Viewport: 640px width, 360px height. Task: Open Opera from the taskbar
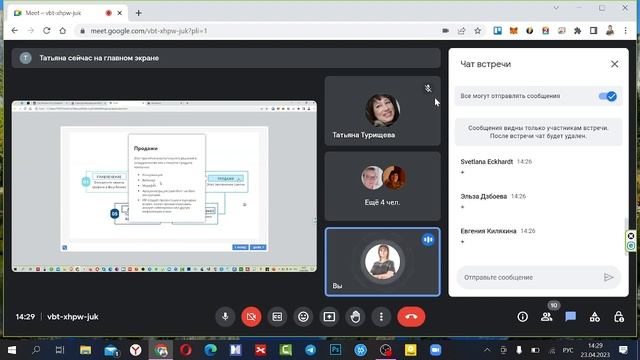pos(186,350)
